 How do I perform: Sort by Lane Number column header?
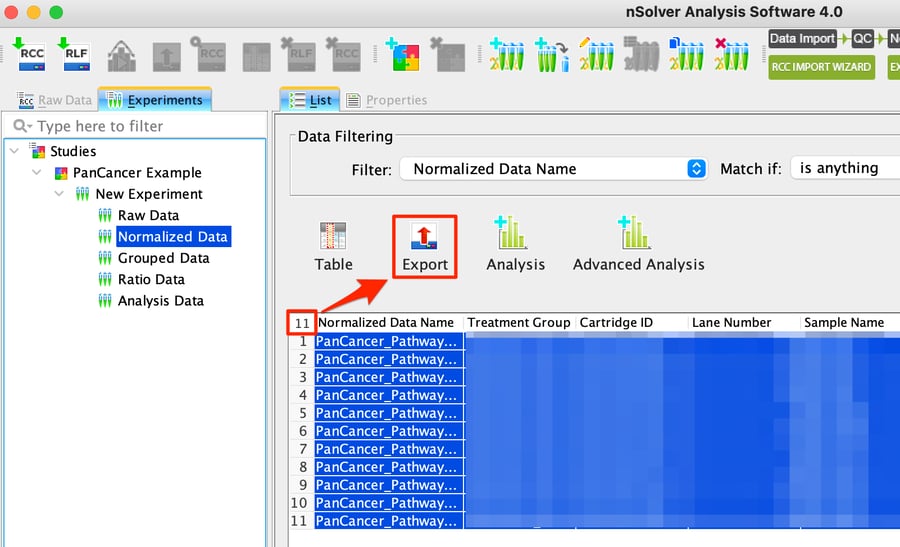743,323
